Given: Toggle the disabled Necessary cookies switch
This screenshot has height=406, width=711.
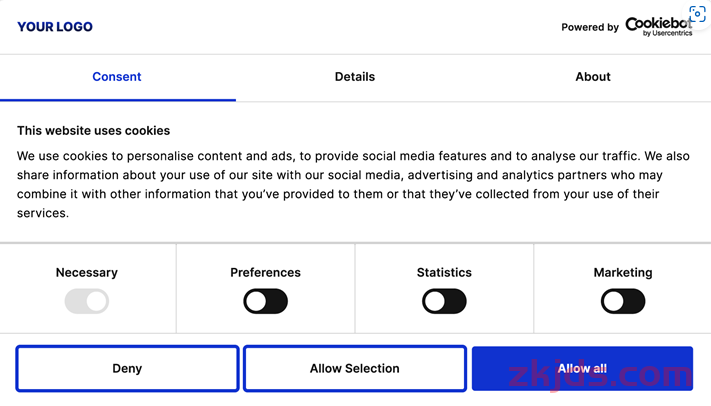Looking at the screenshot, I should tap(87, 301).
